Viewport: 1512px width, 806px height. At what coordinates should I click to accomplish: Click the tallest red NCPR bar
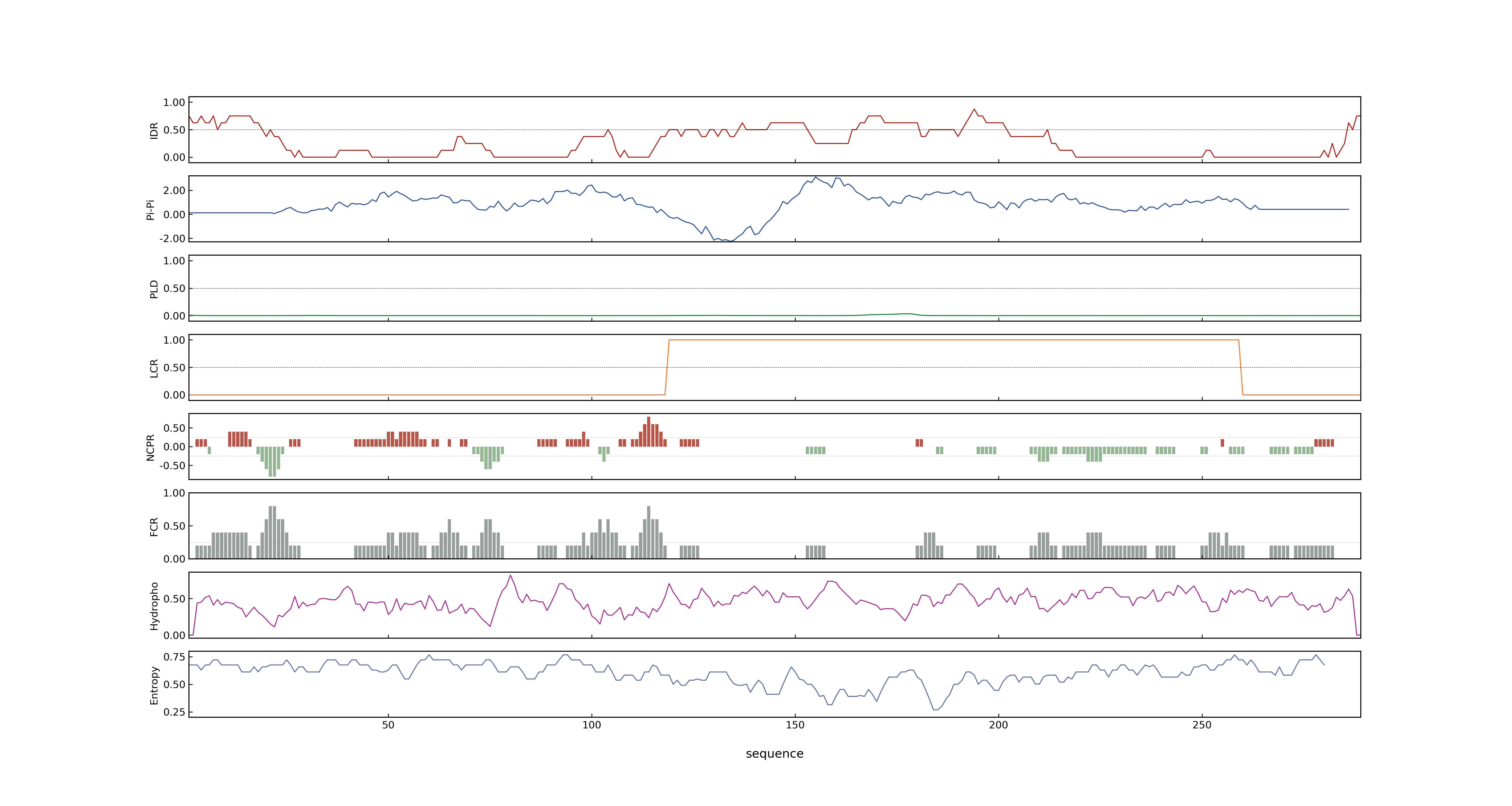point(649,432)
